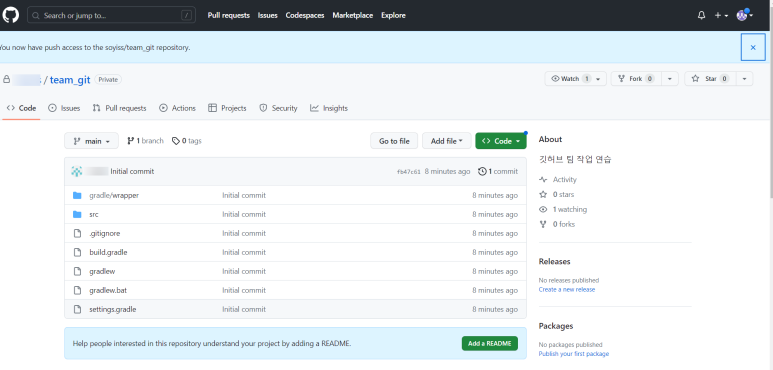Open the Activity link in About

(558, 180)
